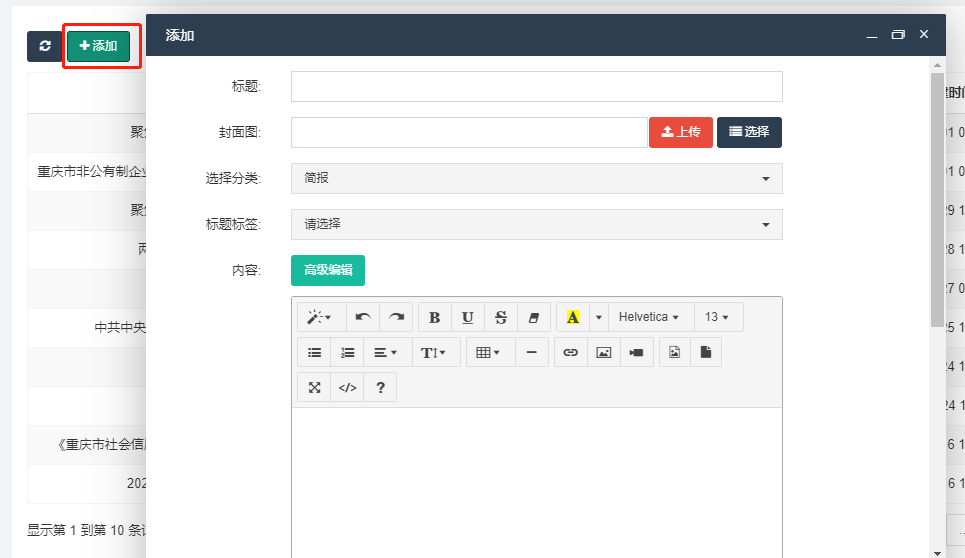965x558 pixels.
Task: Click the eraser clear formatting icon
Action: tap(533, 317)
